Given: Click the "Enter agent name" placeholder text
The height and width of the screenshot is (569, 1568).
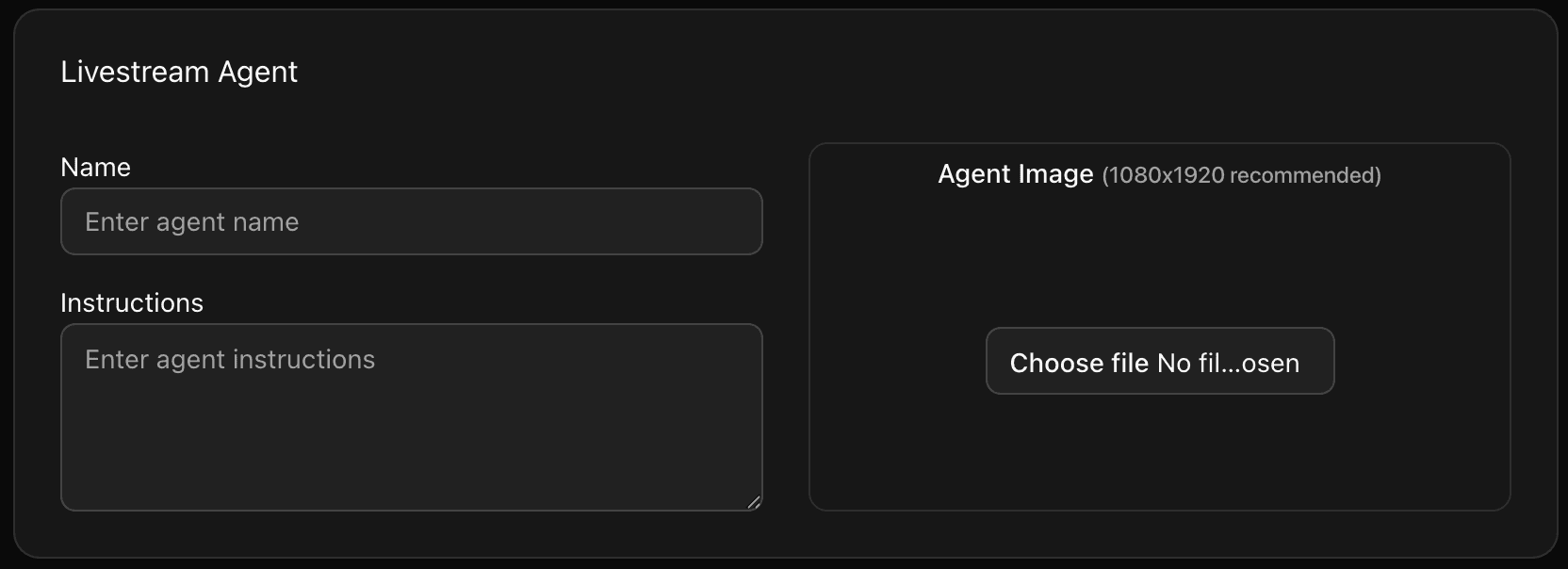Looking at the screenshot, I should point(192,222).
